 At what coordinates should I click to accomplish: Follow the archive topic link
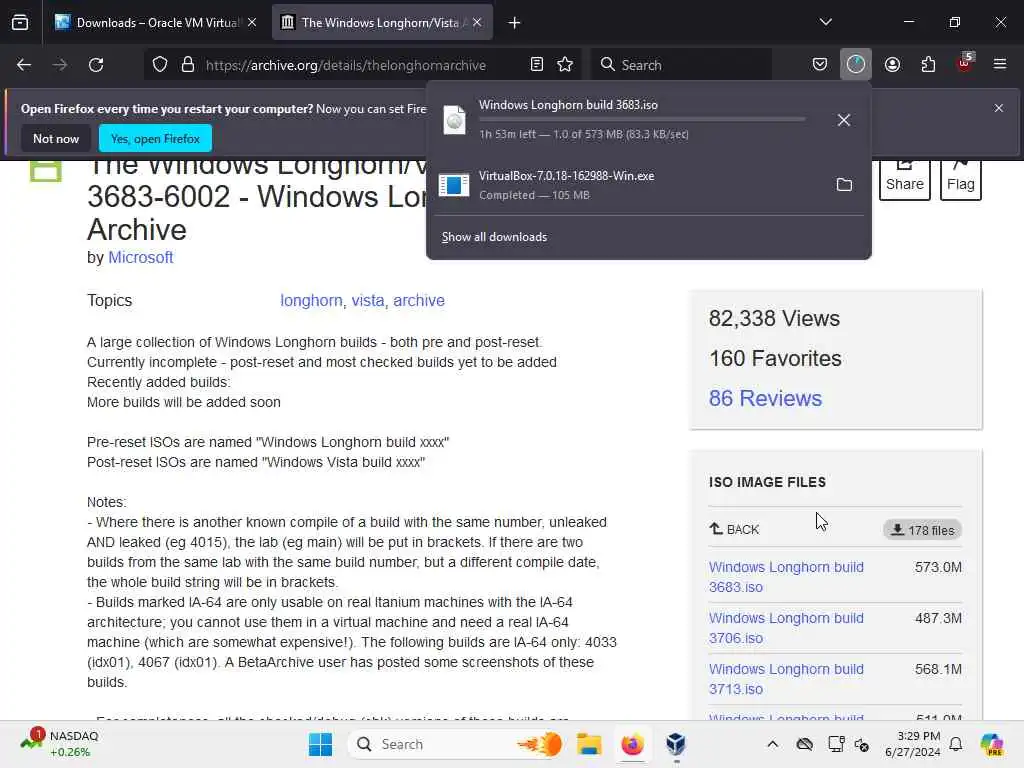(x=419, y=300)
